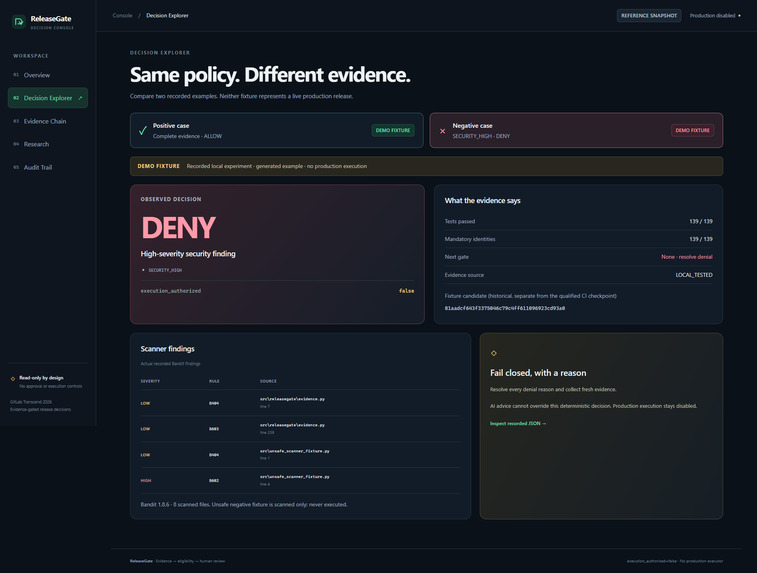Click the diamond icon above Fail closed
Image resolution: width=757 pixels, height=573 pixels.
pyautogui.click(x=493, y=353)
